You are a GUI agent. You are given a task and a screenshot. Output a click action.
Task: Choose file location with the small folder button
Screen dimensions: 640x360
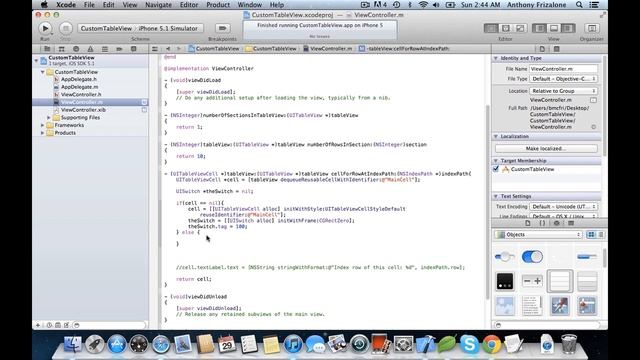tap(593, 100)
